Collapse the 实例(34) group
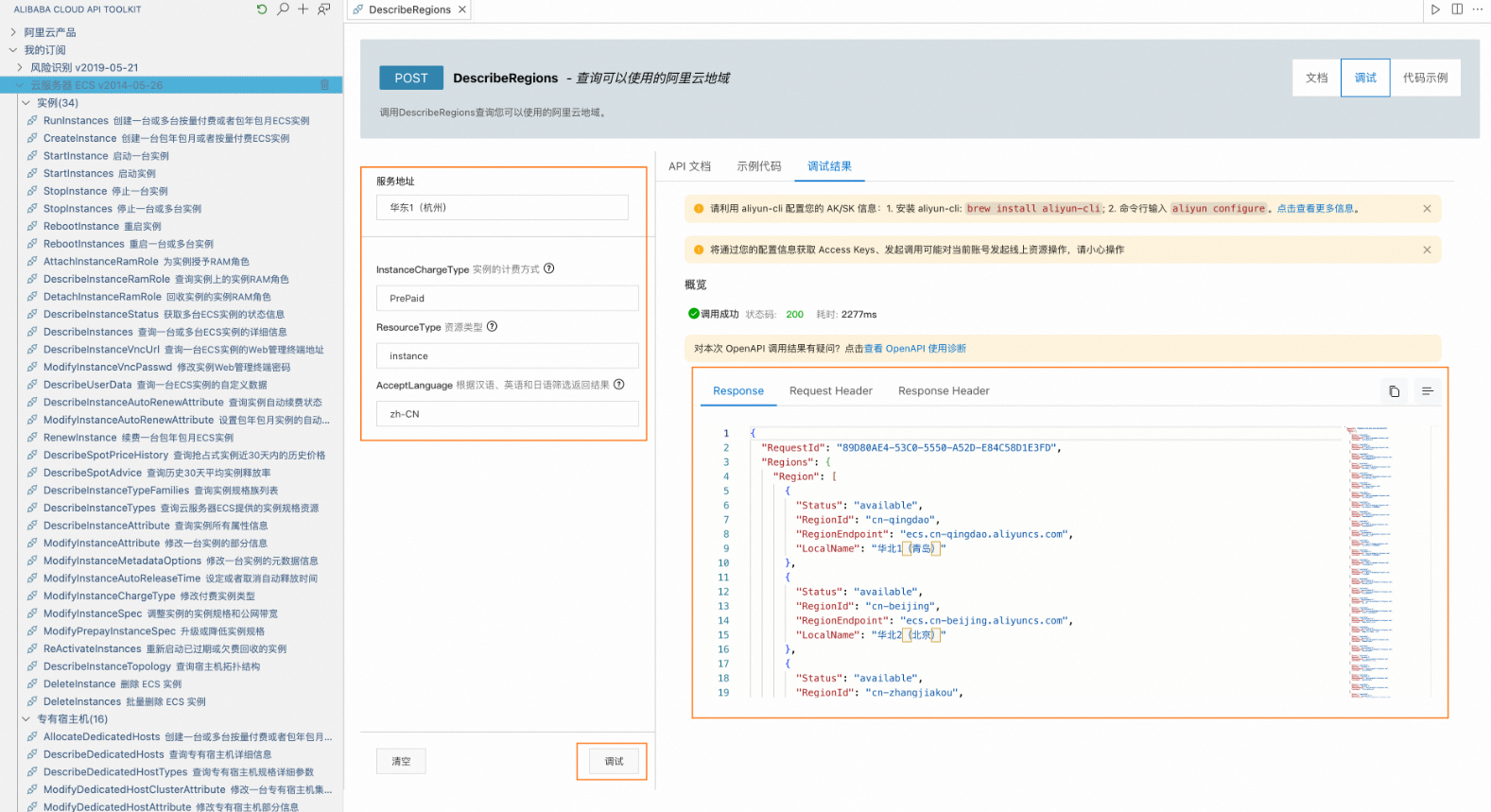 (26, 103)
